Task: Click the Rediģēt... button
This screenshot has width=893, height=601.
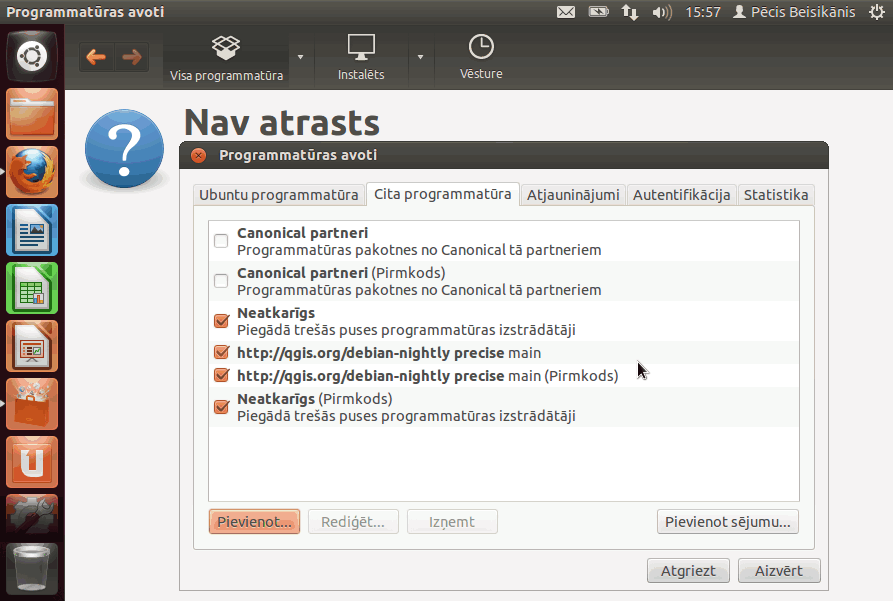Action: click(353, 522)
